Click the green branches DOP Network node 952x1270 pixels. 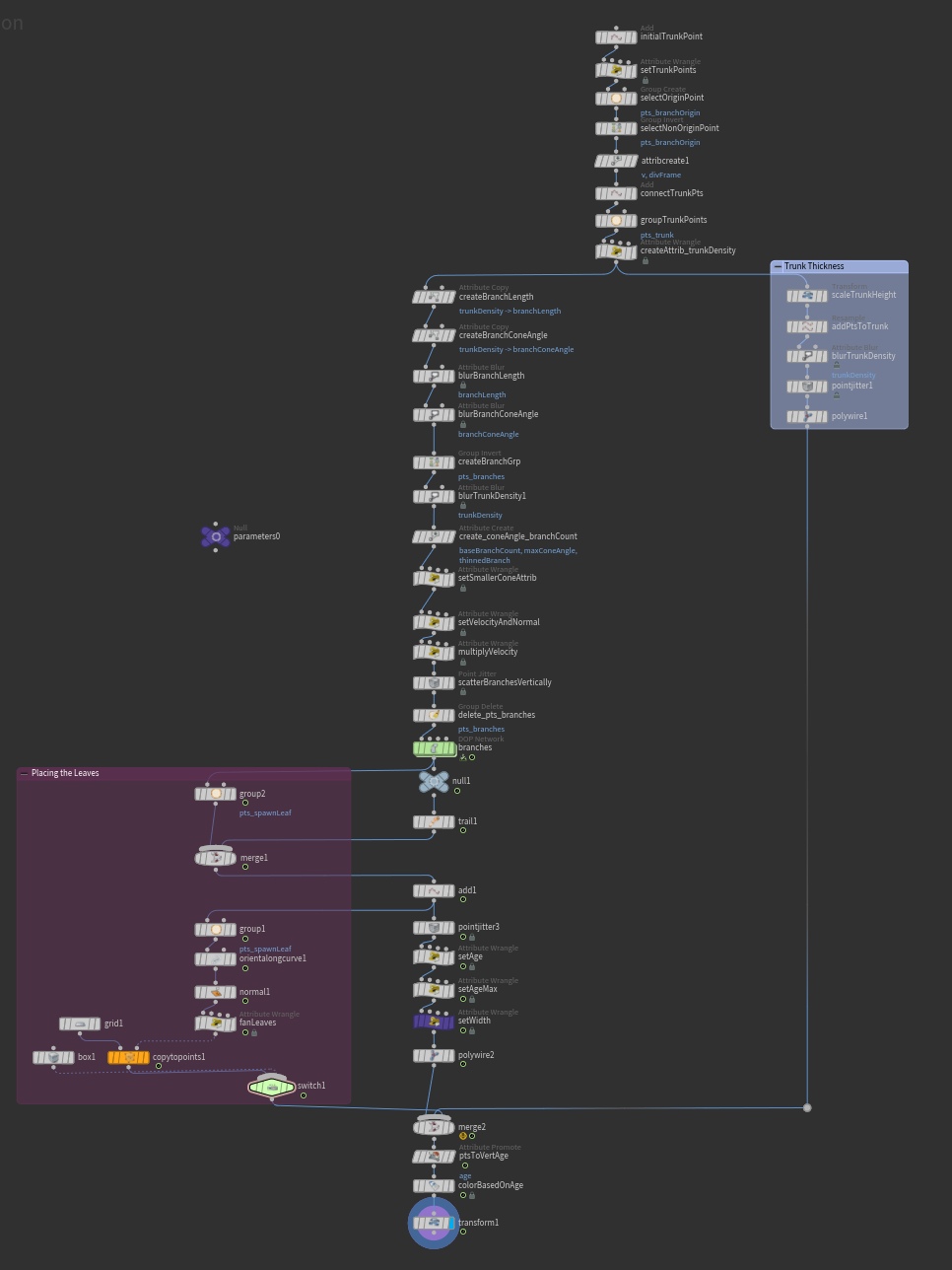pyautogui.click(x=434, y=748)
